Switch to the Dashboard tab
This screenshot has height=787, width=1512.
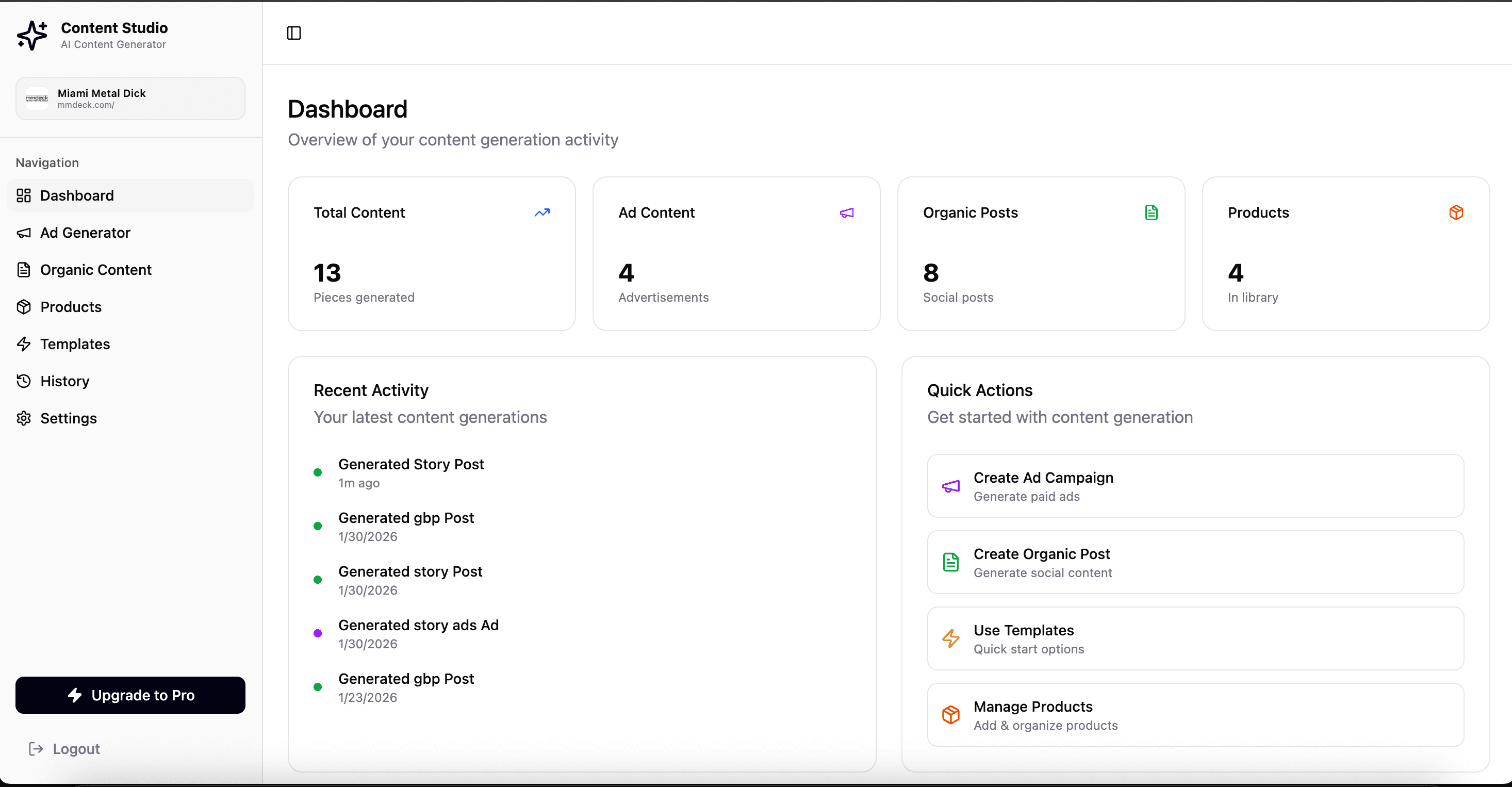[x=77, y=195]
